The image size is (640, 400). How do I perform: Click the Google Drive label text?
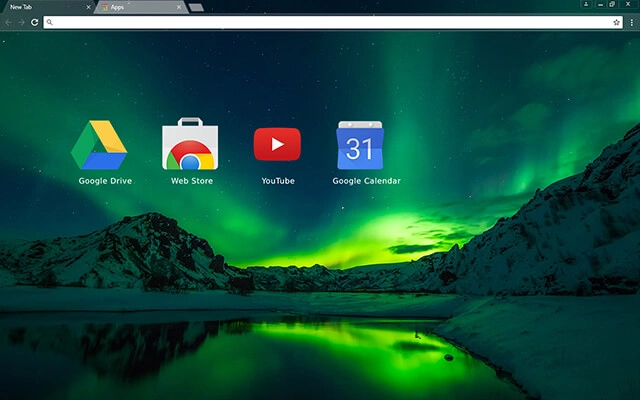(105, 181)
